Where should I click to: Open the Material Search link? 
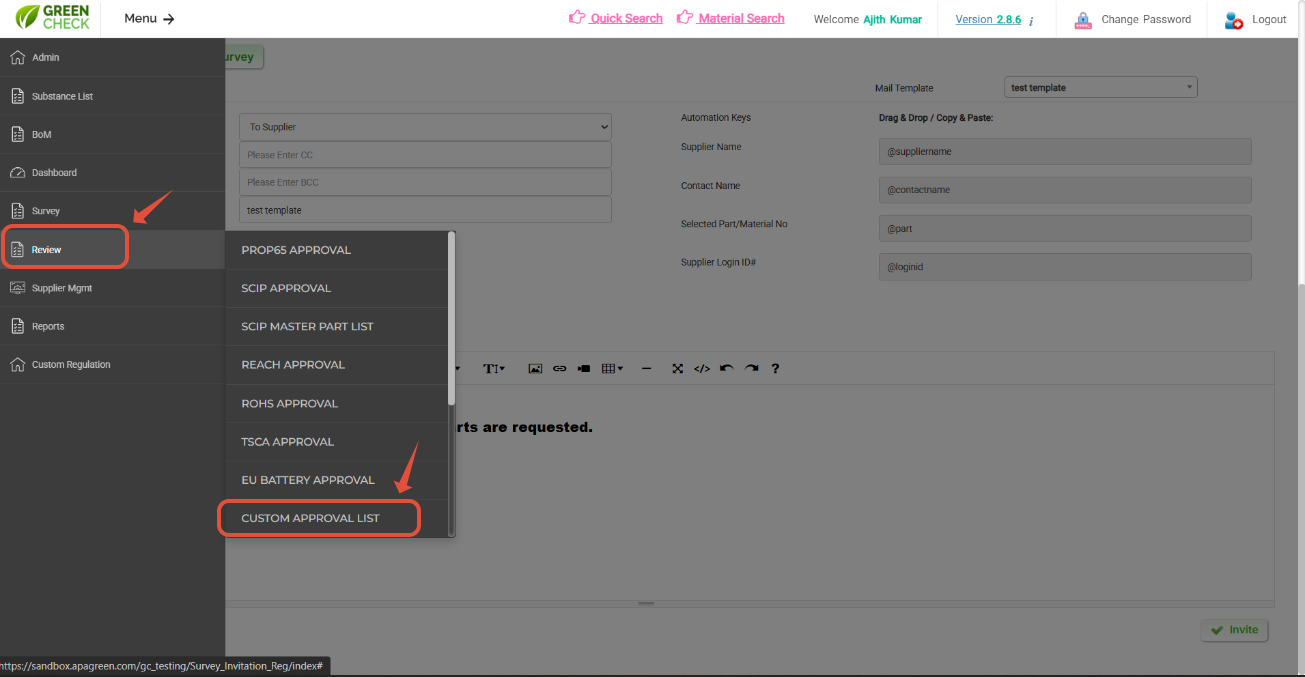click(741, 18)
